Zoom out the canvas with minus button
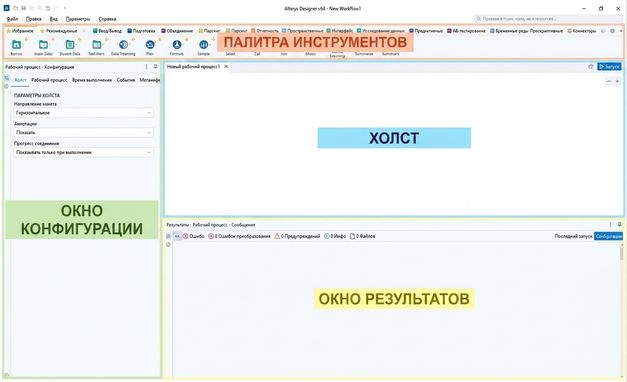This screenshot has width=627, height=382. point(609,81)
